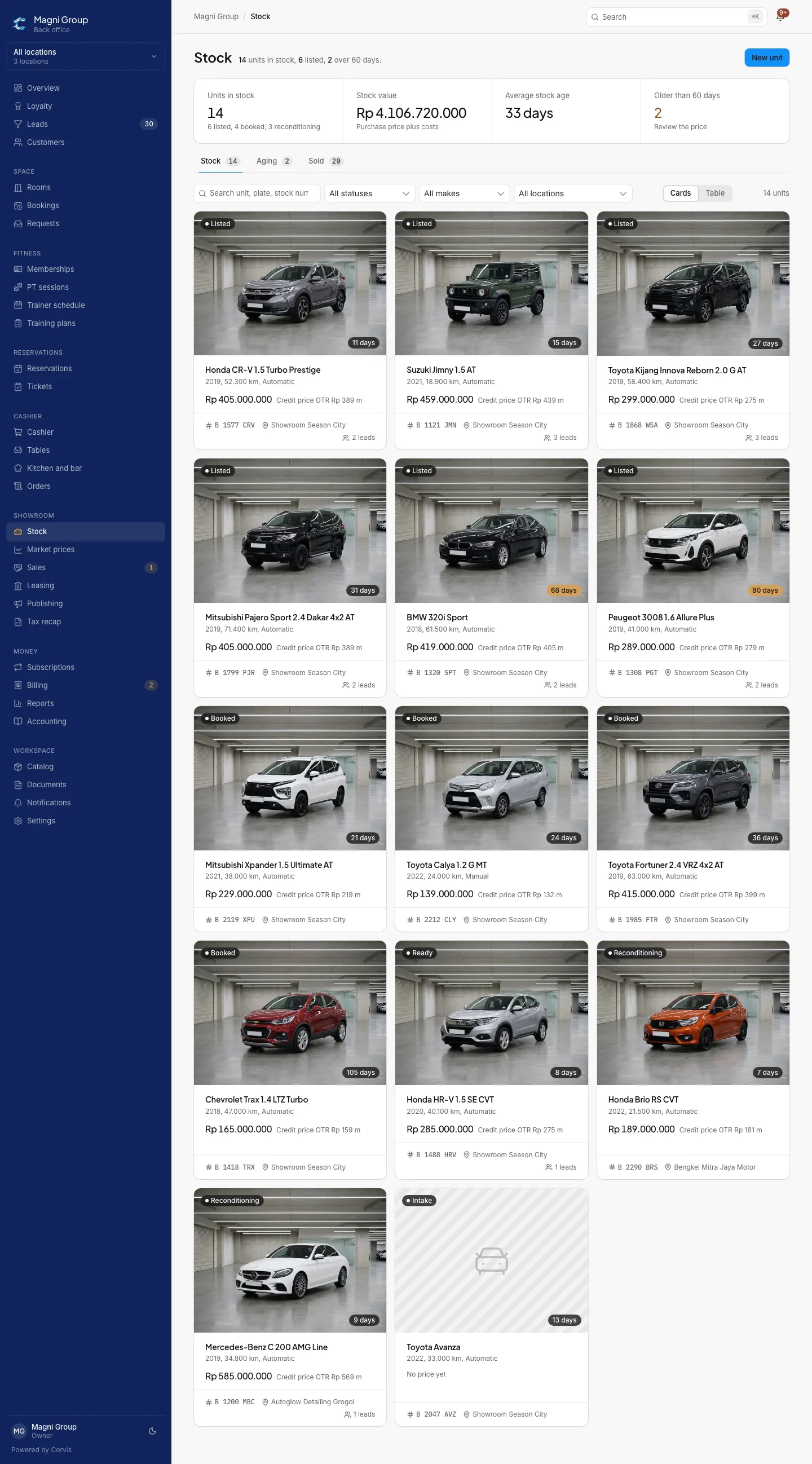Open Rooms in sidebar

tap(85, 188)
